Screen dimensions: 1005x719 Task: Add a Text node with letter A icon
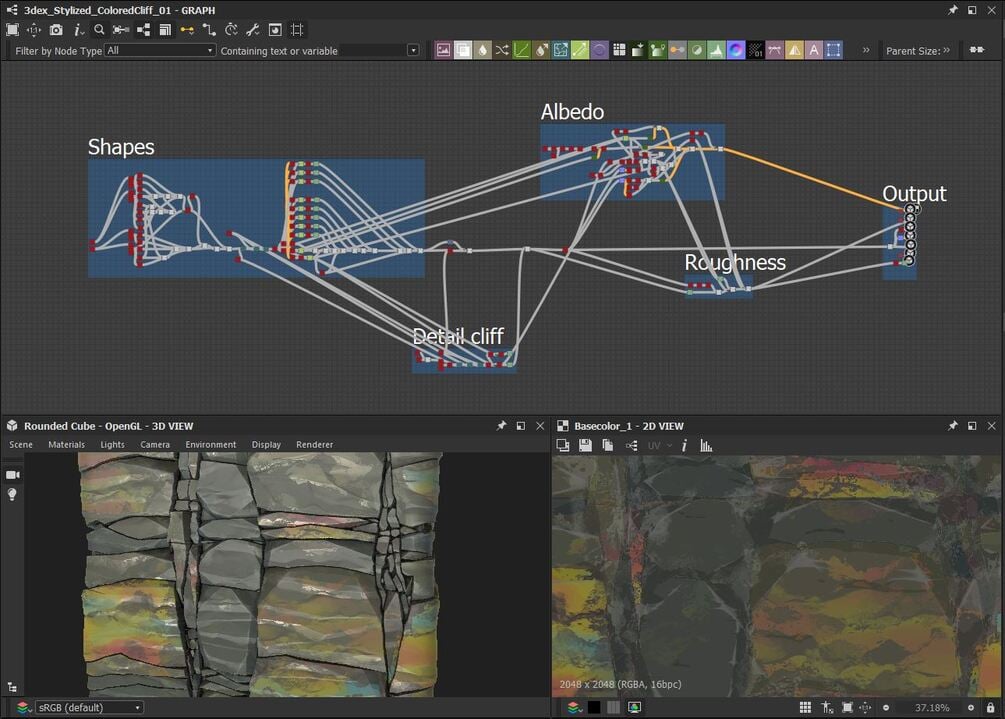coord(813,50)
